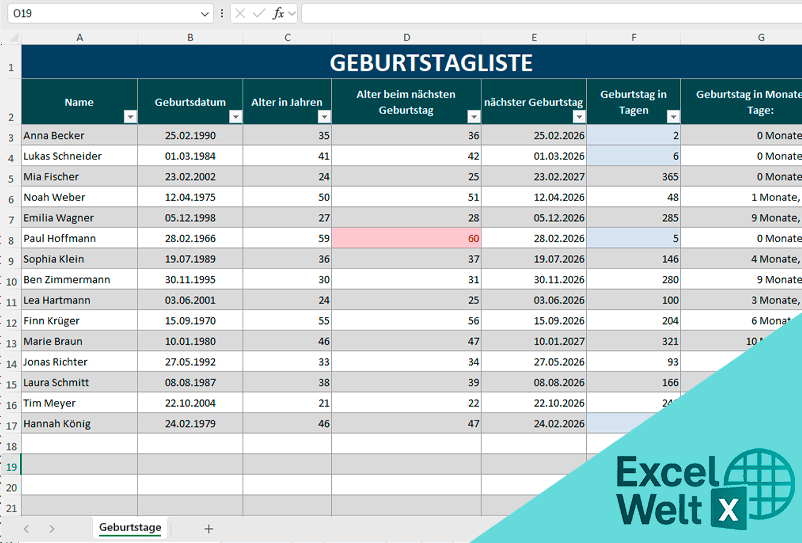Open the Geburtstag in Tagen filter dropdown

tap(673, 117)
